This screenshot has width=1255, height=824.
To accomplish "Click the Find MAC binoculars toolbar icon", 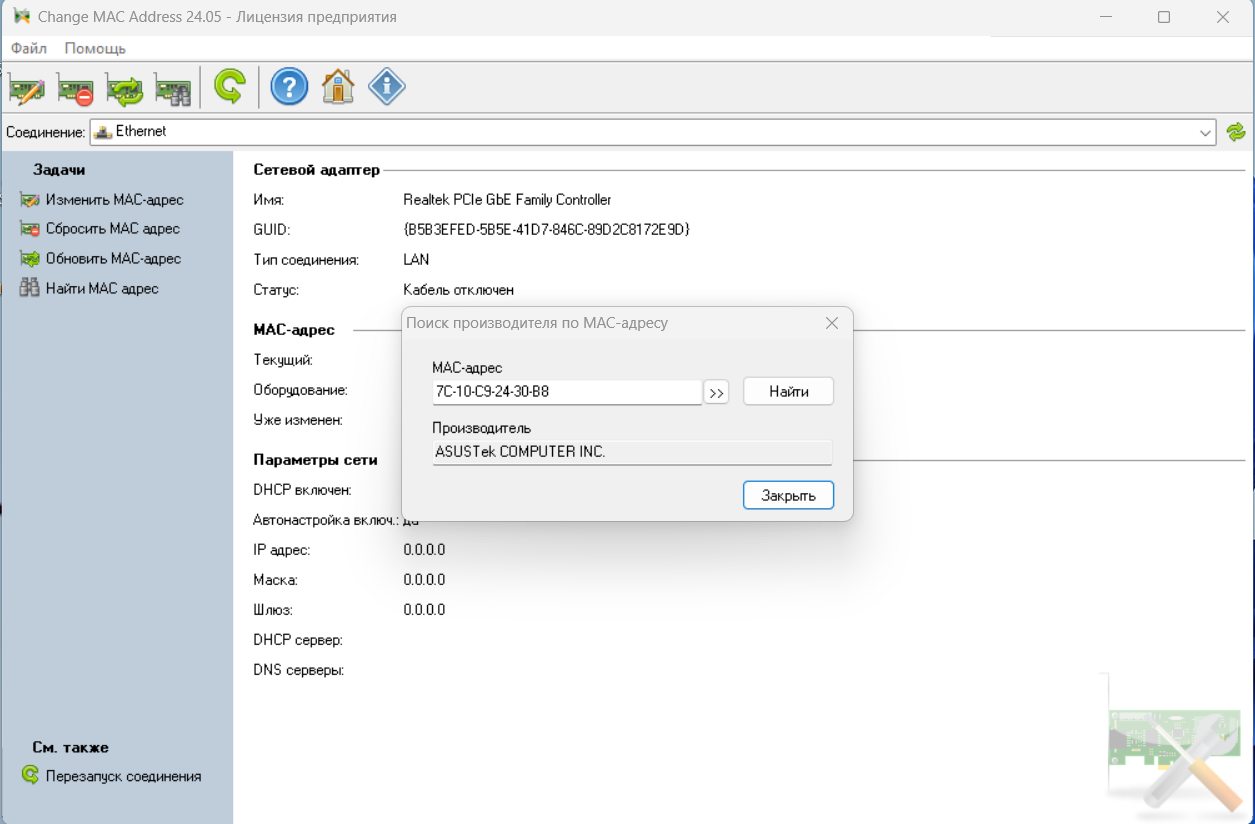I will tap(173, 88).
